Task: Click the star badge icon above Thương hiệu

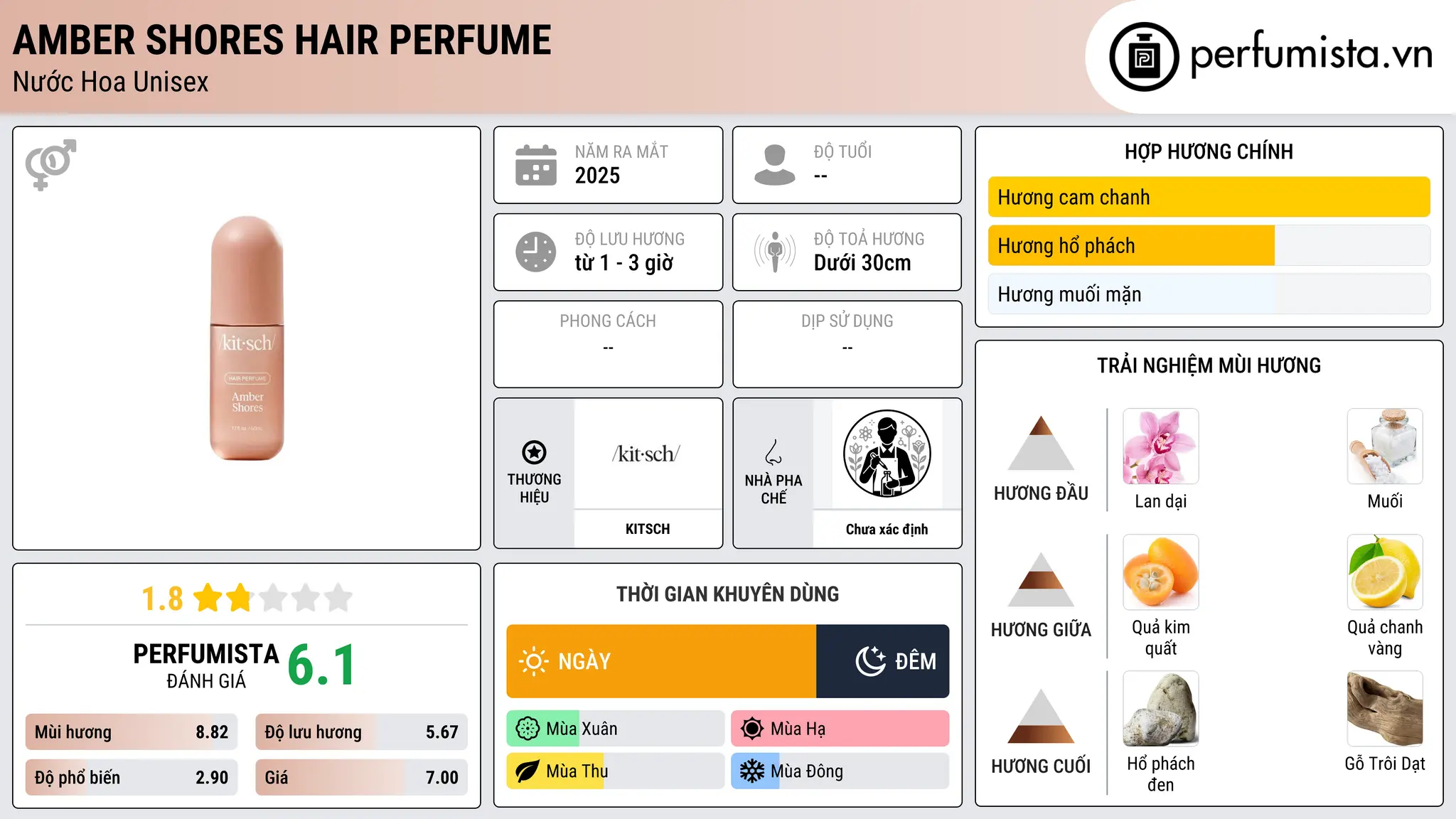Action: [x=534, y=452]
